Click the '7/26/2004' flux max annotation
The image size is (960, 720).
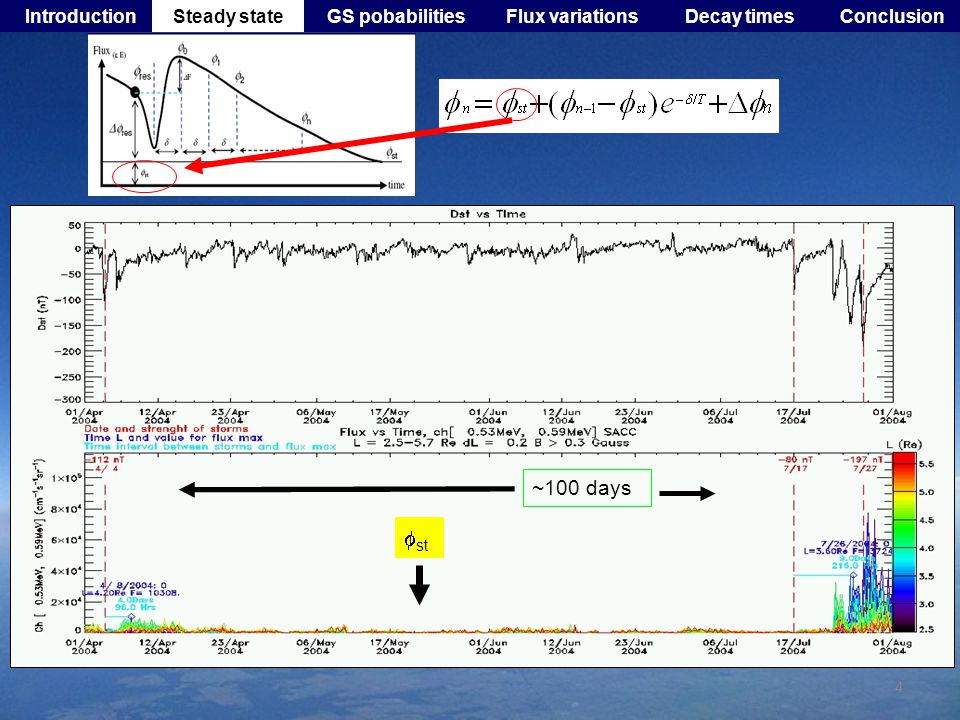tap(848, 547)
